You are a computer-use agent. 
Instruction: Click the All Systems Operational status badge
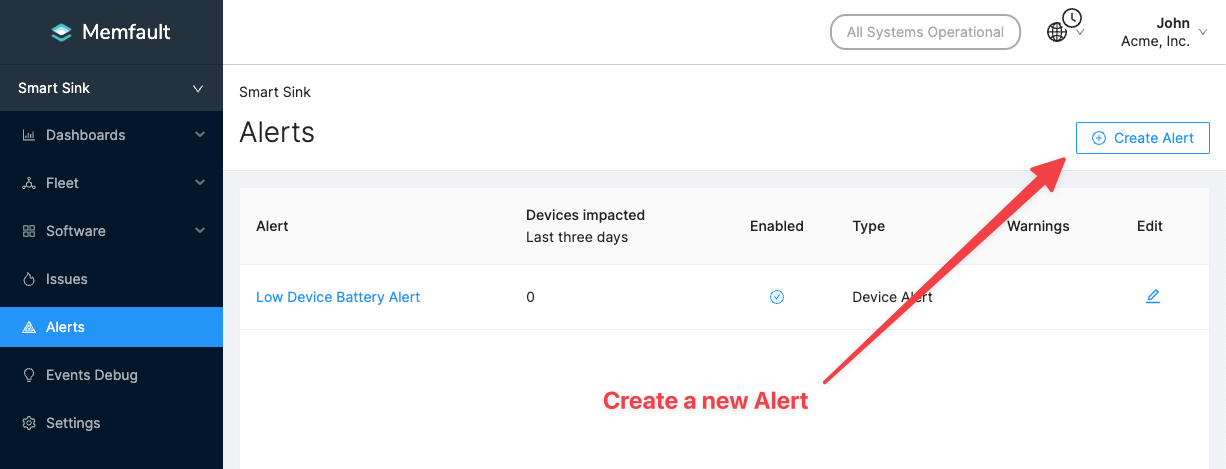click(925, 32)
